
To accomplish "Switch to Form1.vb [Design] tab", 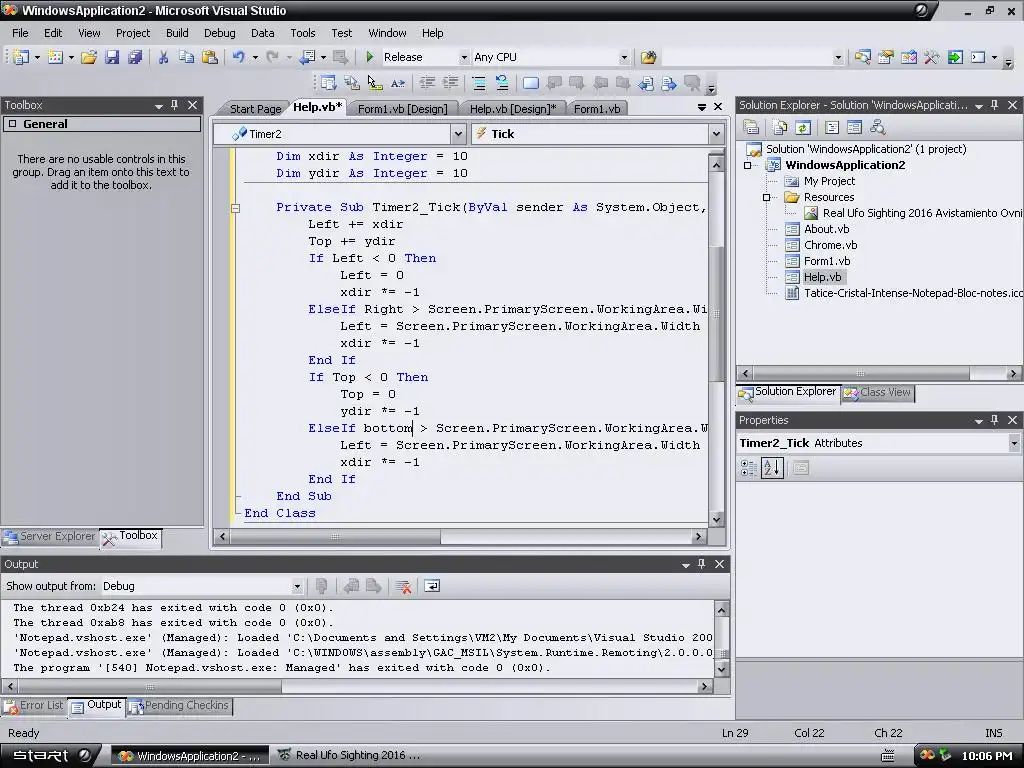I will click(x=402, y=109).
